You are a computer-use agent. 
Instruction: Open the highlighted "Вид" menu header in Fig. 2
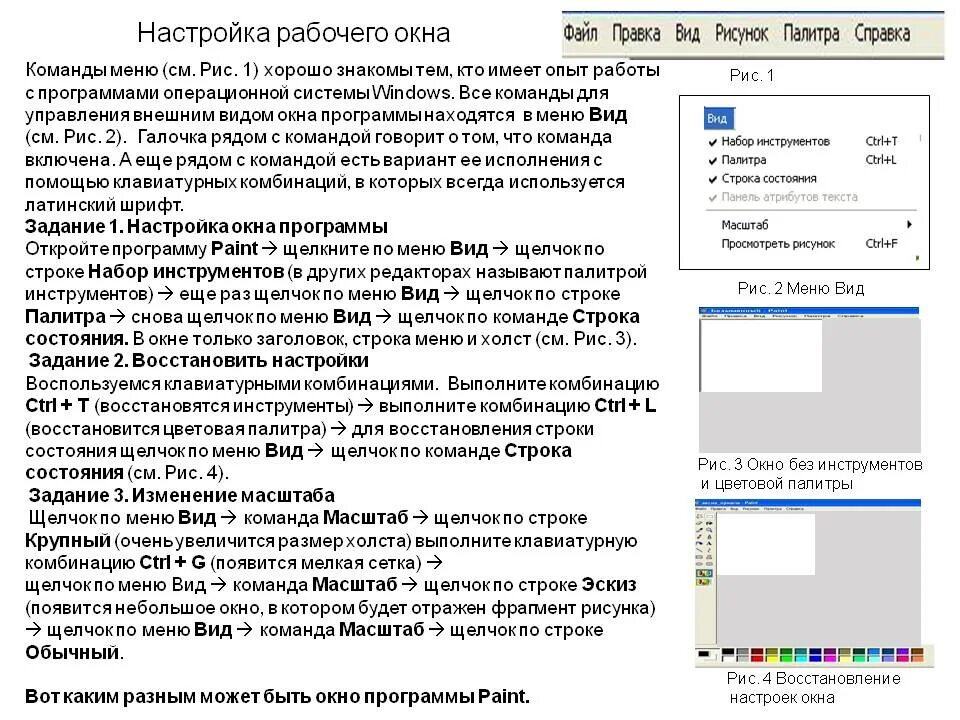(718, 118)
